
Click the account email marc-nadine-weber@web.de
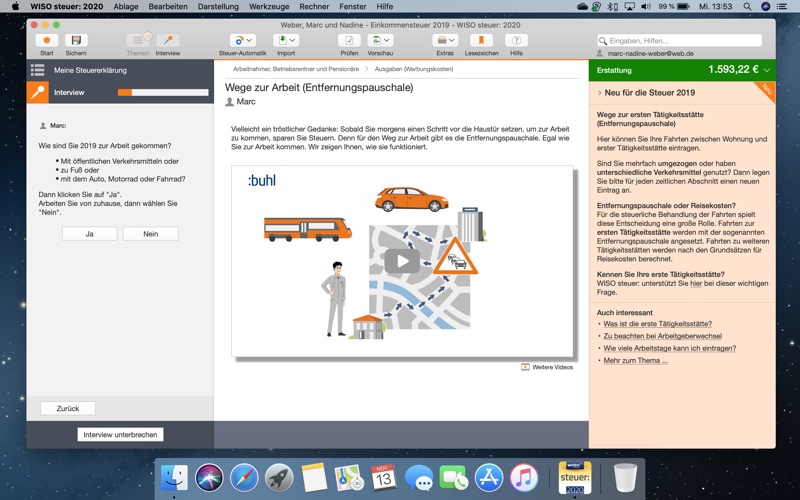click(x=651, y=54)
